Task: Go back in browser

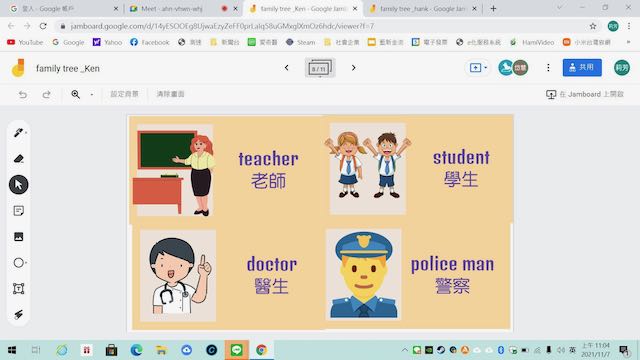Action: (11, 26)
